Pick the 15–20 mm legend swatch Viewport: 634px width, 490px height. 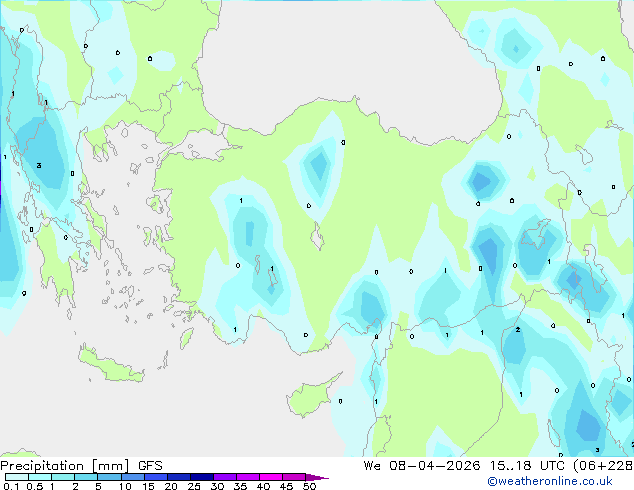point(156,477)
